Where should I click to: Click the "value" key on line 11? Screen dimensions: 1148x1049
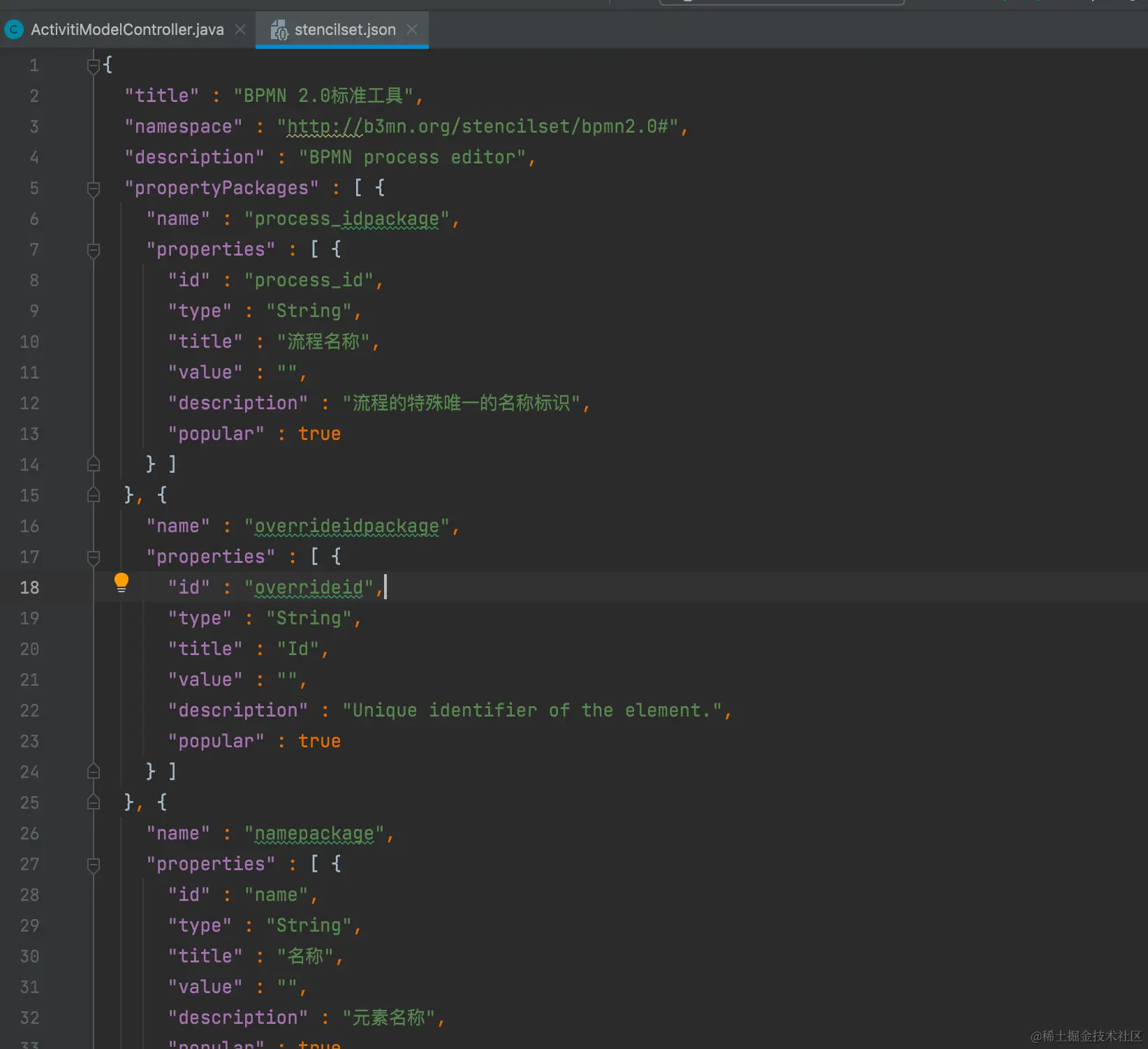pos(205,372)
